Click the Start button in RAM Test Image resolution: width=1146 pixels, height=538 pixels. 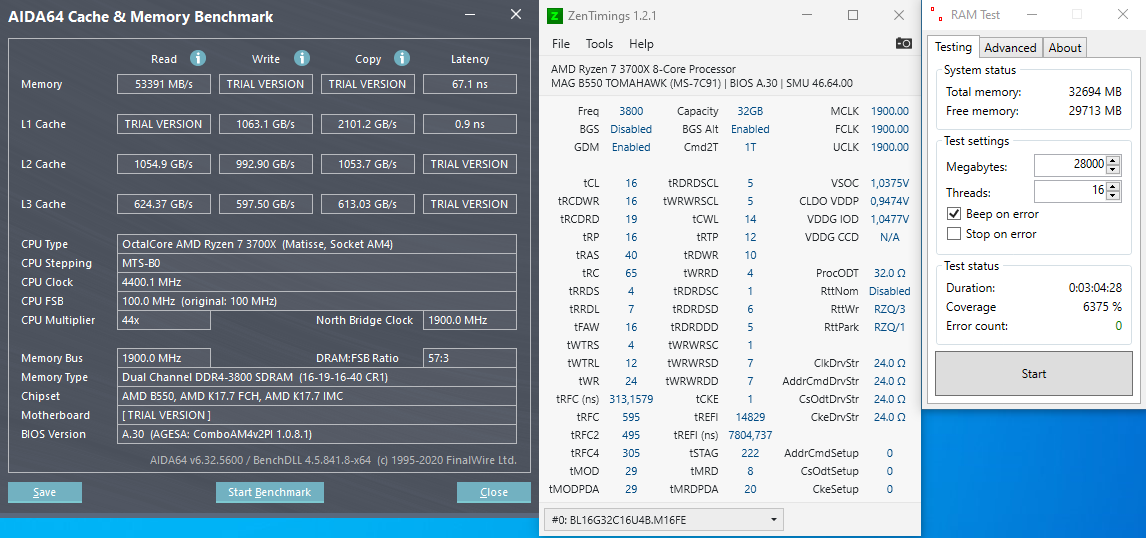pyautogui.click(x=1033, y=374)
